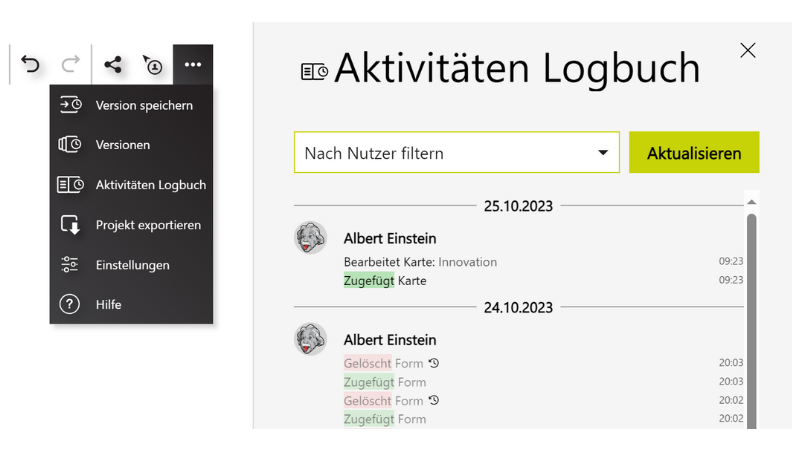This screenshot has height=450, width=800.
Task: Toggle the three-dot more menu
Action: coord(193,64)
